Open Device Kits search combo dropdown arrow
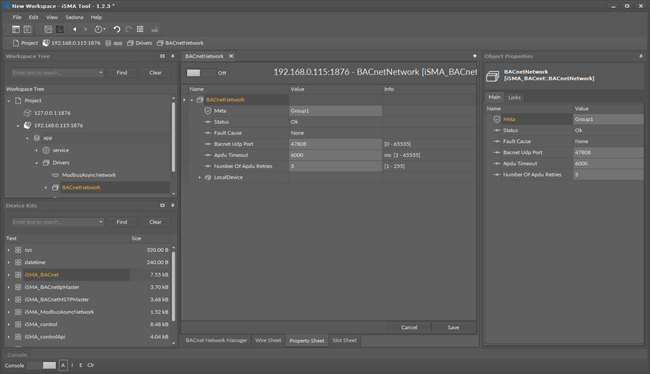 point(100,222)
